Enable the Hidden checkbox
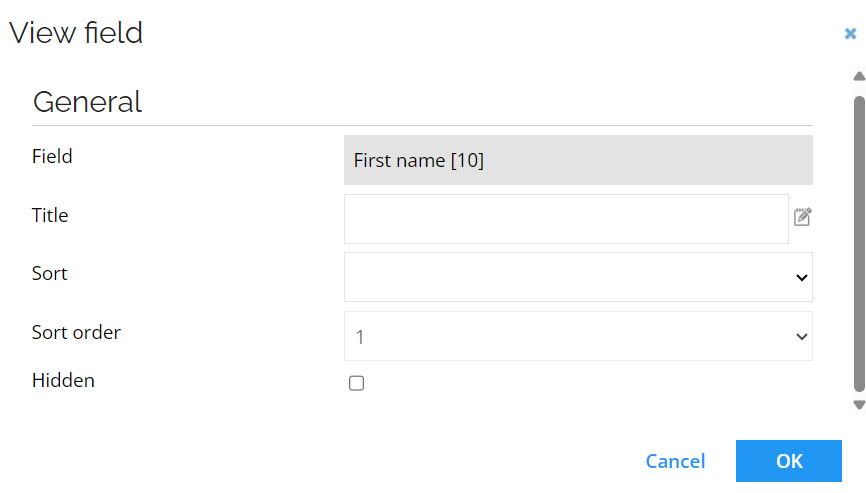866x493 pixels. click(356, 383)
